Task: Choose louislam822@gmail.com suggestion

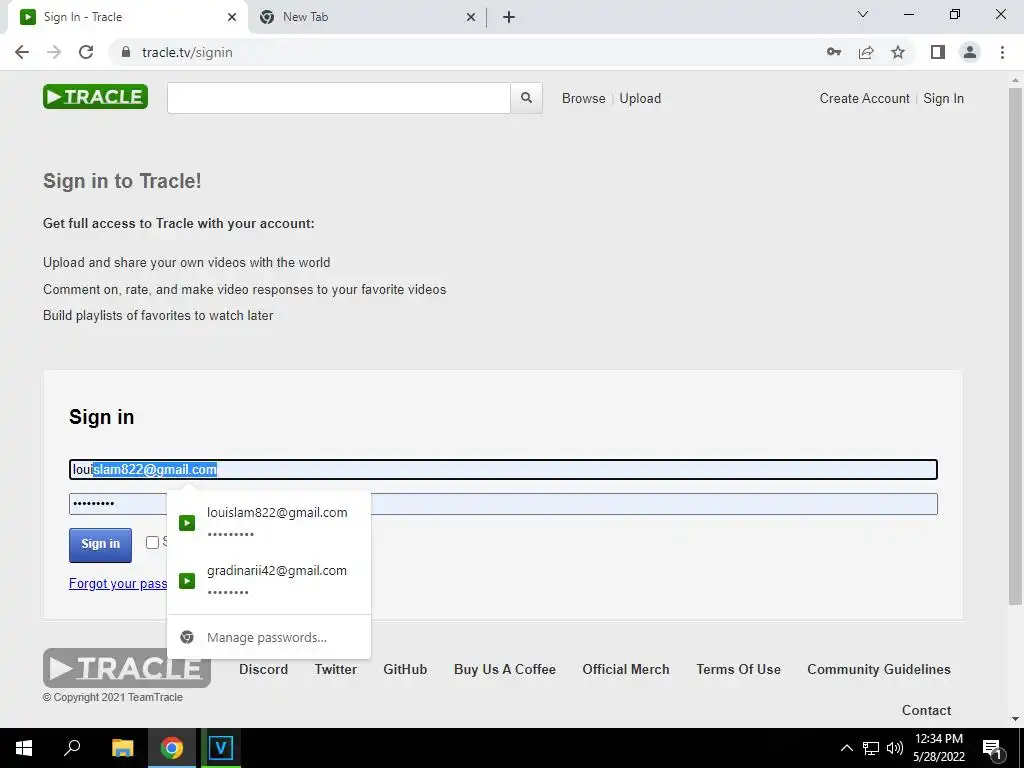Action: pos(269,522)
